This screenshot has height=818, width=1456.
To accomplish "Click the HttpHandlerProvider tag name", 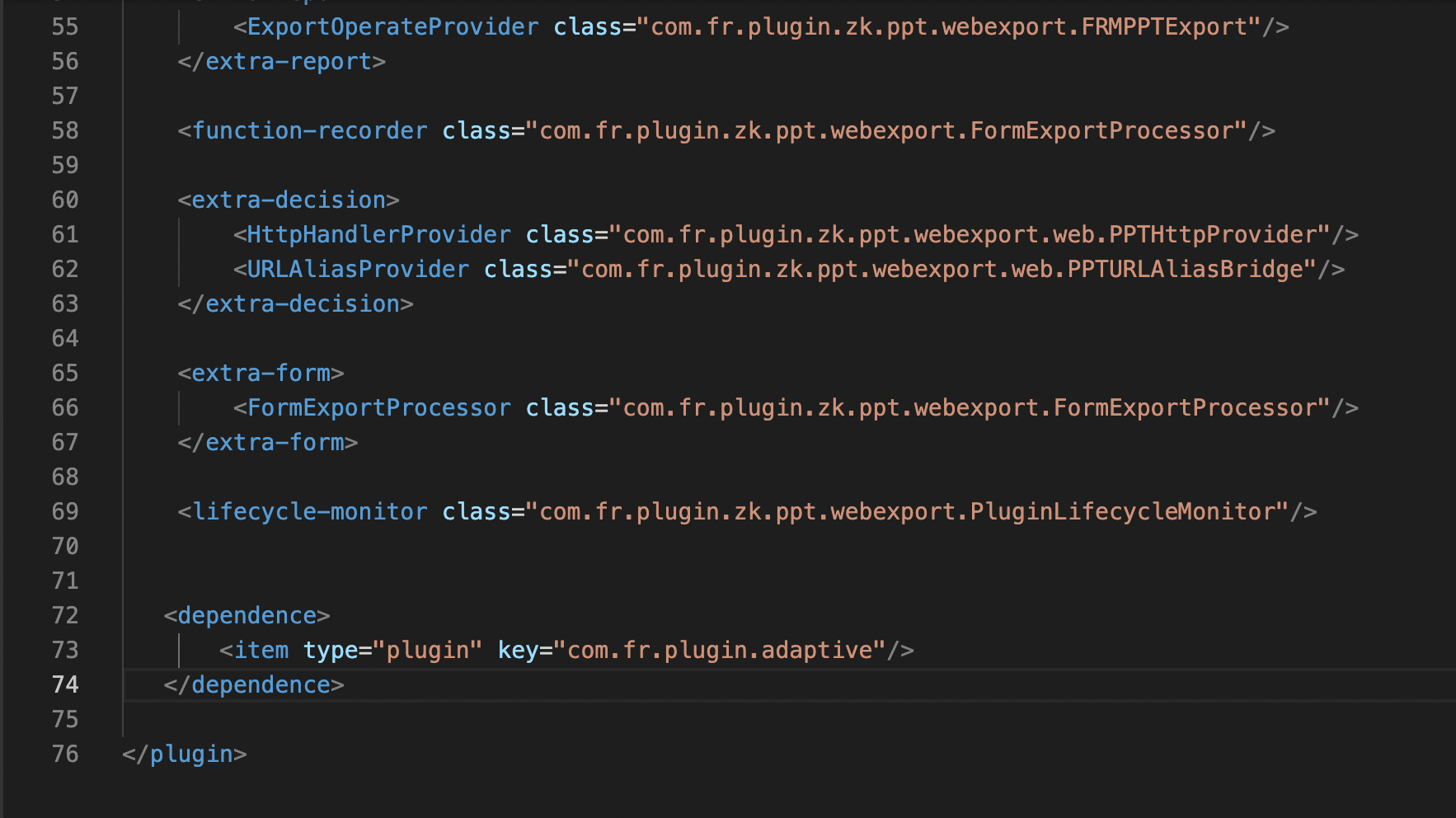I will point(378,234).
